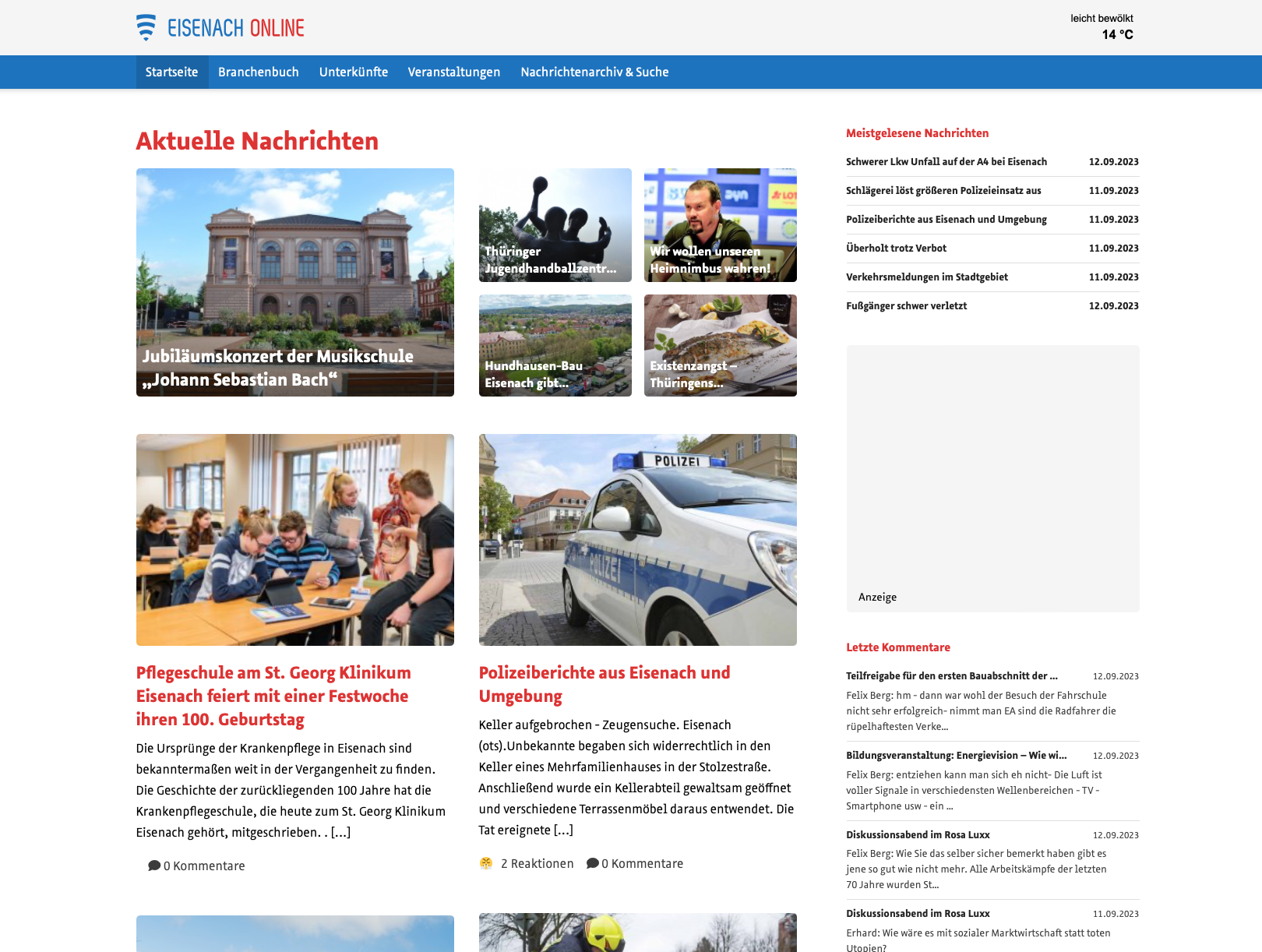This screenshot has width=1262, height=952.
Task: Open the Startseite menu item
Action: pyautogui.click(x=172, y=72)
